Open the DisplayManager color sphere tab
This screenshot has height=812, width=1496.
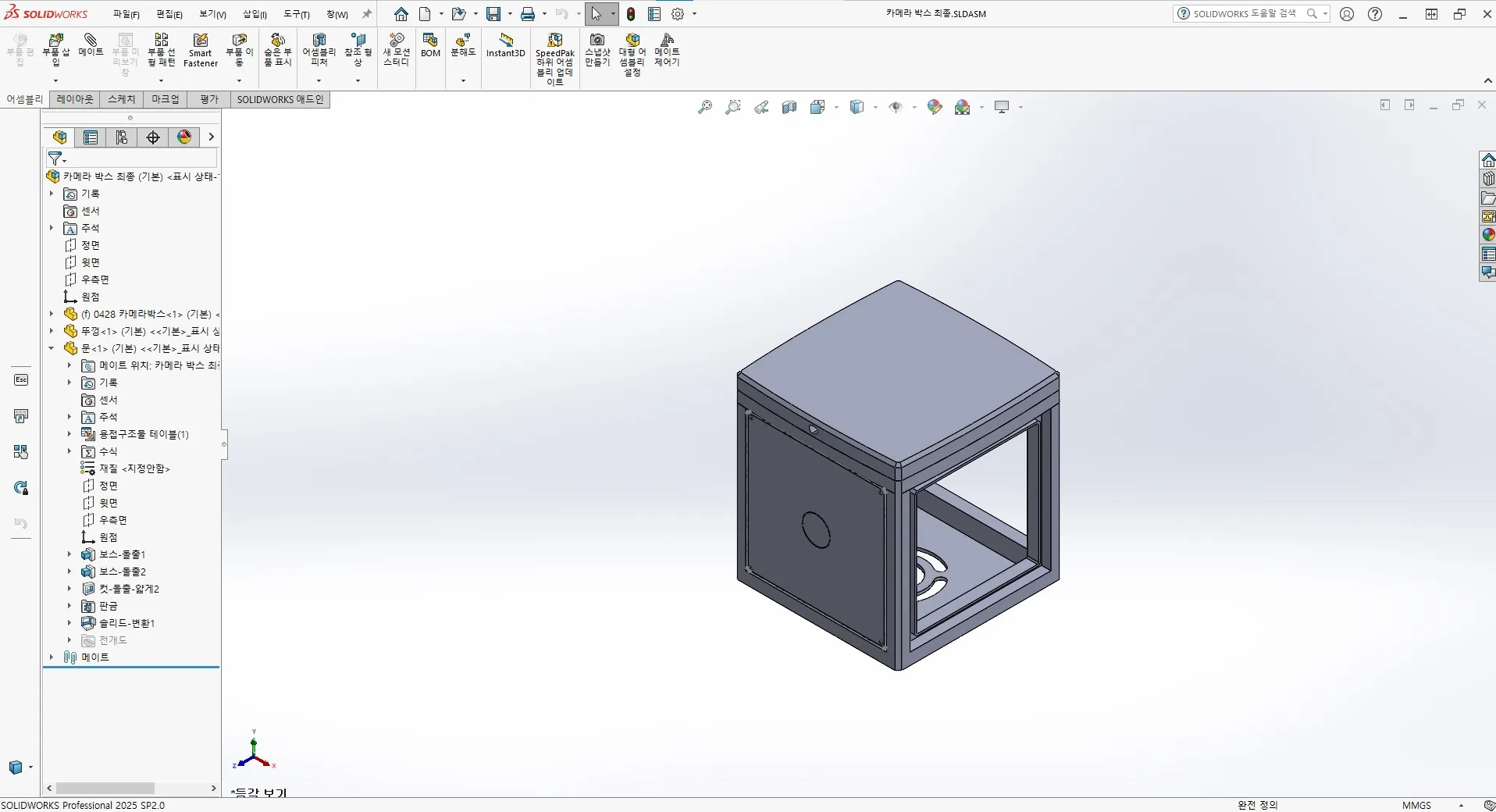tap(184, 137)
